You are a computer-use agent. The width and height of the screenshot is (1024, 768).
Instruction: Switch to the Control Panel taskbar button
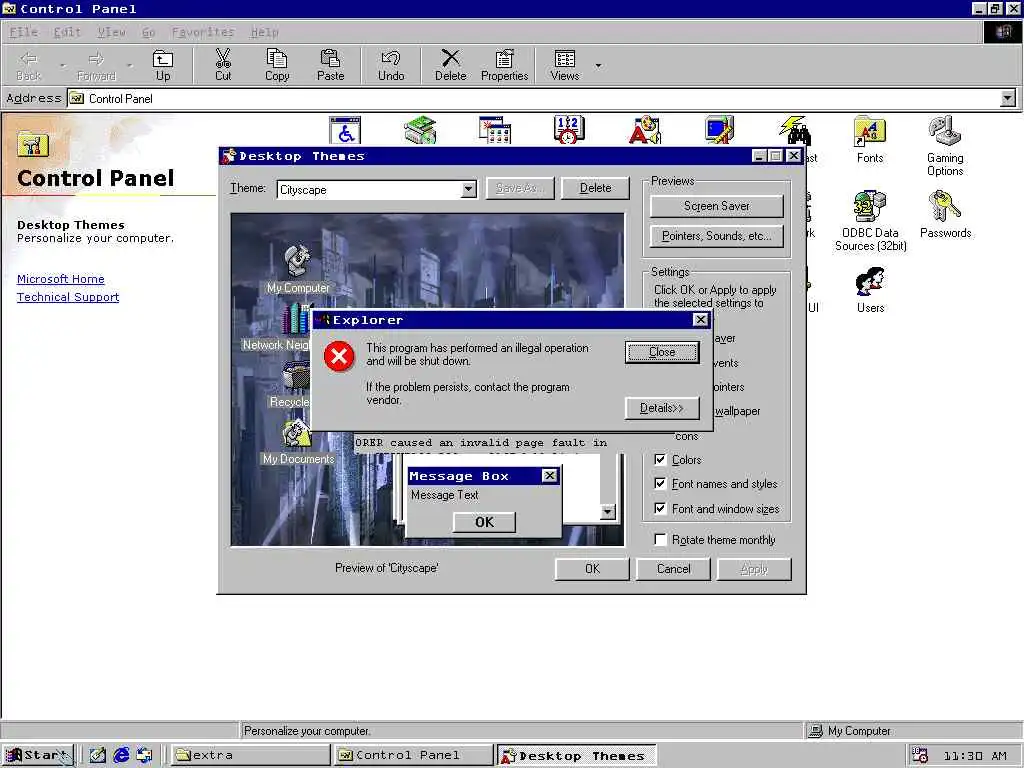click(x=413, y=755)
